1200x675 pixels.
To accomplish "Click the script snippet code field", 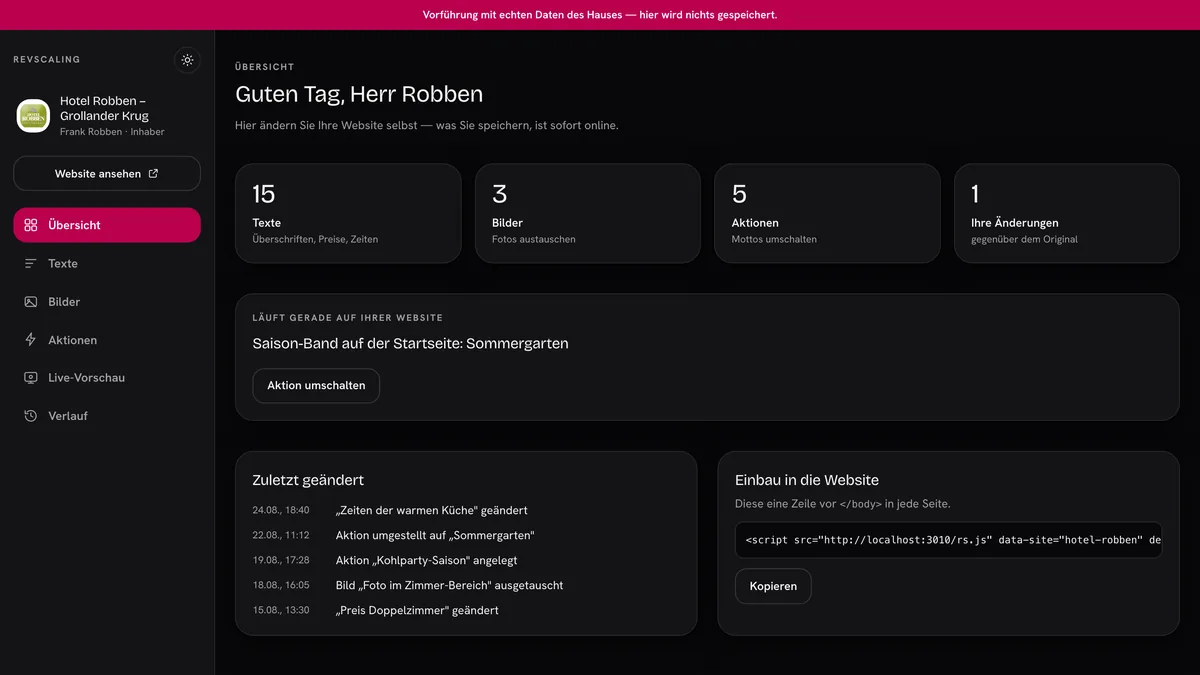I will (x=948, y=540).
